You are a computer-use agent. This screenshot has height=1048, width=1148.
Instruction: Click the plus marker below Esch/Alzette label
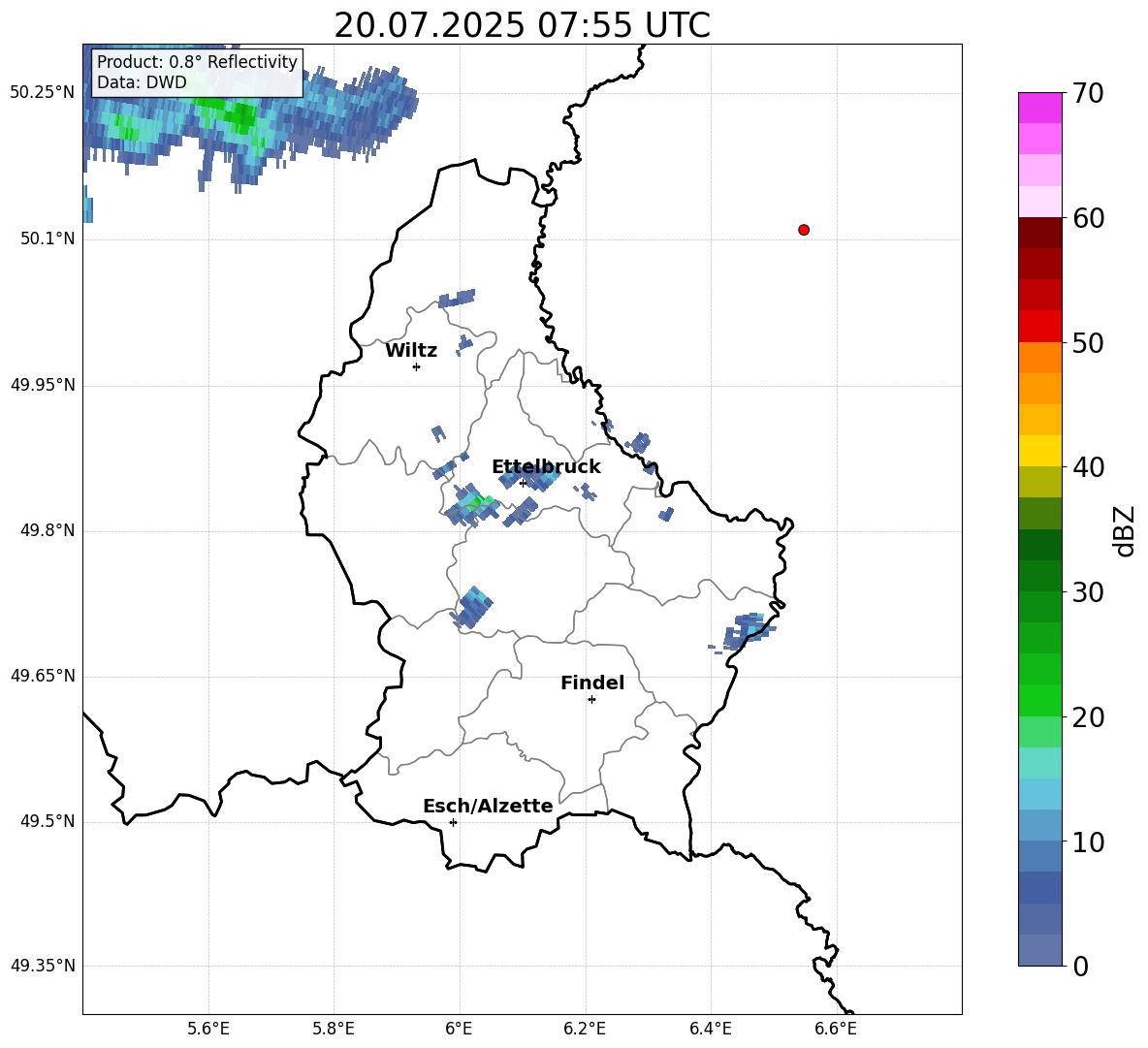[453, 822]
